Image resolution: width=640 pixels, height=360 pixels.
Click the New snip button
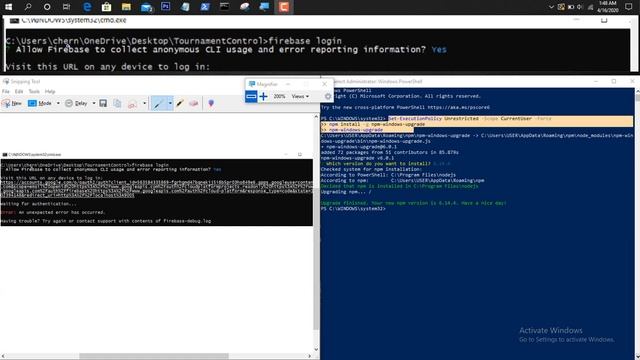pos(11,104)
